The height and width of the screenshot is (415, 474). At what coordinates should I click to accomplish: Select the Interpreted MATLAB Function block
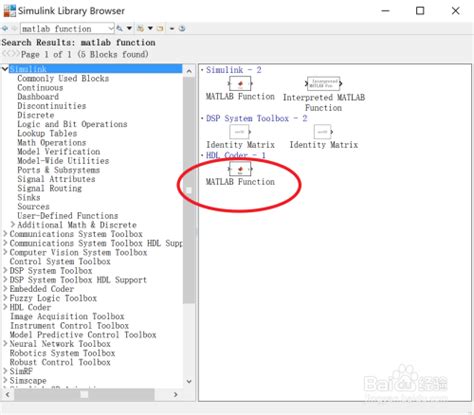point(324,94)
